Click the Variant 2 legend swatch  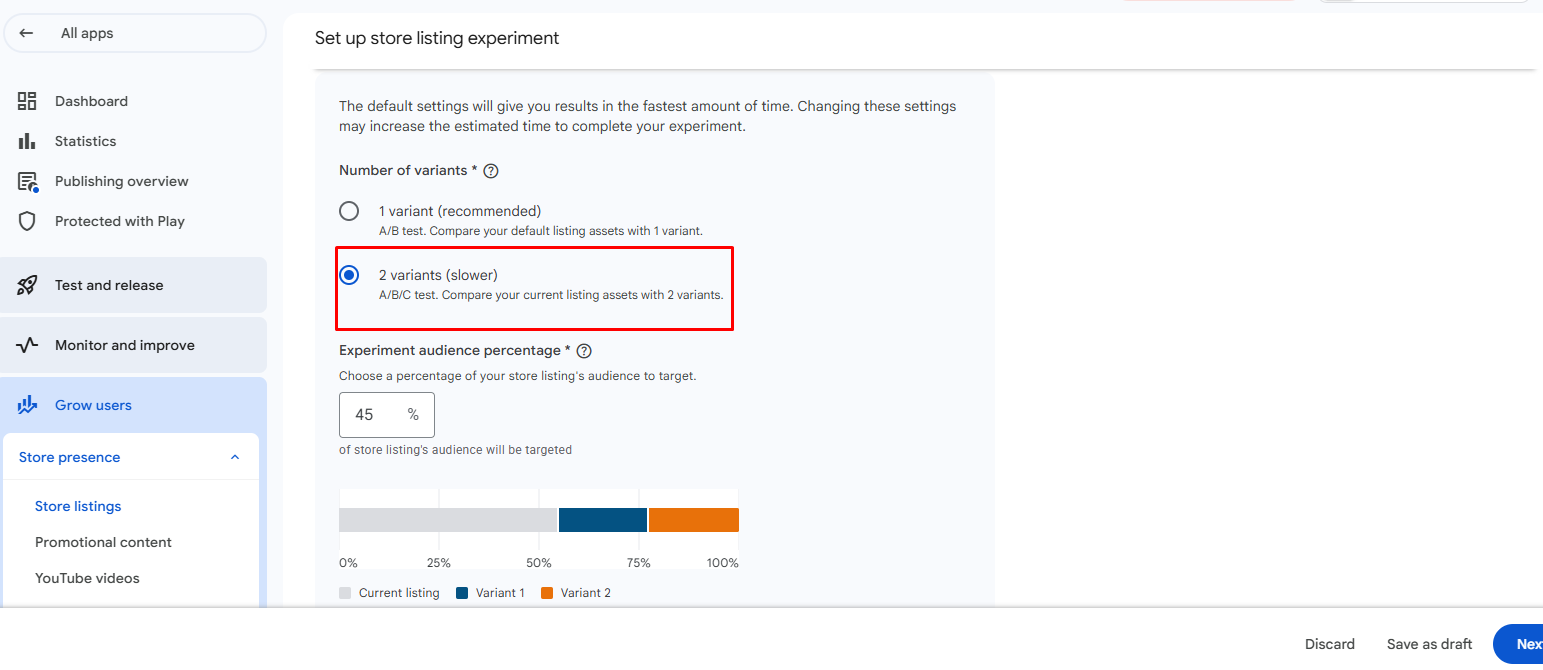[547, 593]
